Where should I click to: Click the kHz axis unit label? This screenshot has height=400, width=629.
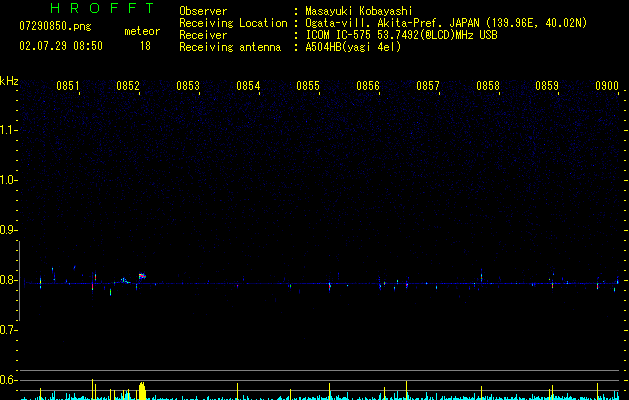point(9,81)
